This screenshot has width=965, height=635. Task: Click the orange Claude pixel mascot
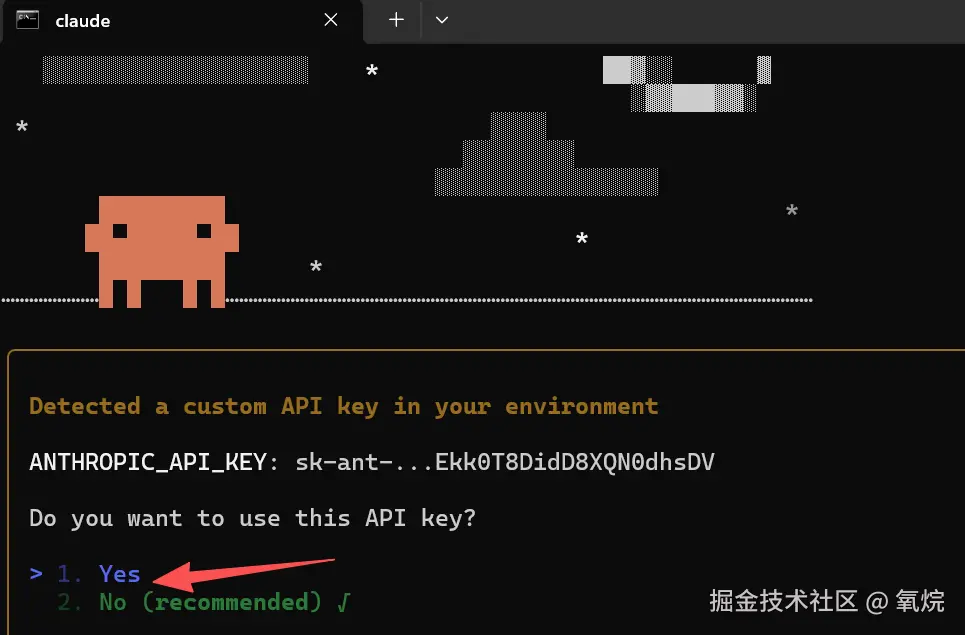(x=162, y=252)
